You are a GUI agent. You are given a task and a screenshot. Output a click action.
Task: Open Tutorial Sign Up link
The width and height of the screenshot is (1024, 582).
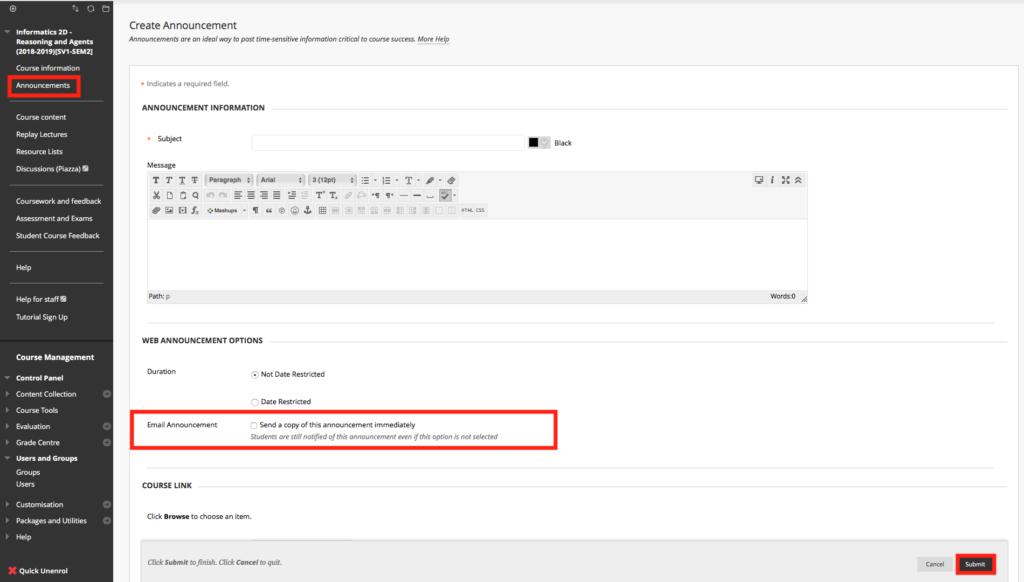click(x=42, y=317)
